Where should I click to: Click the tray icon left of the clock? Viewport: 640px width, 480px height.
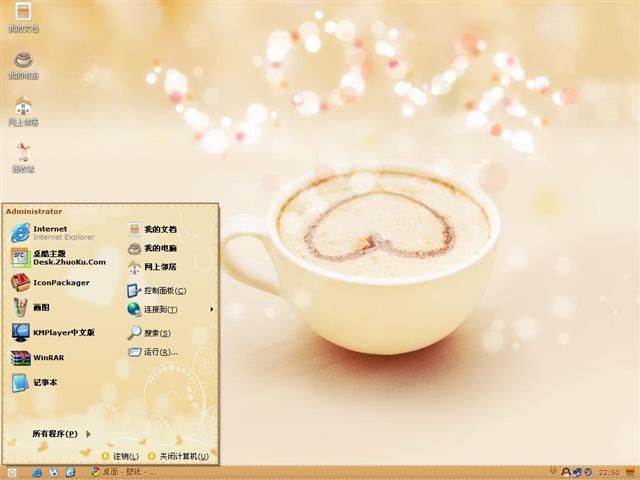click(x=588, y=472)
